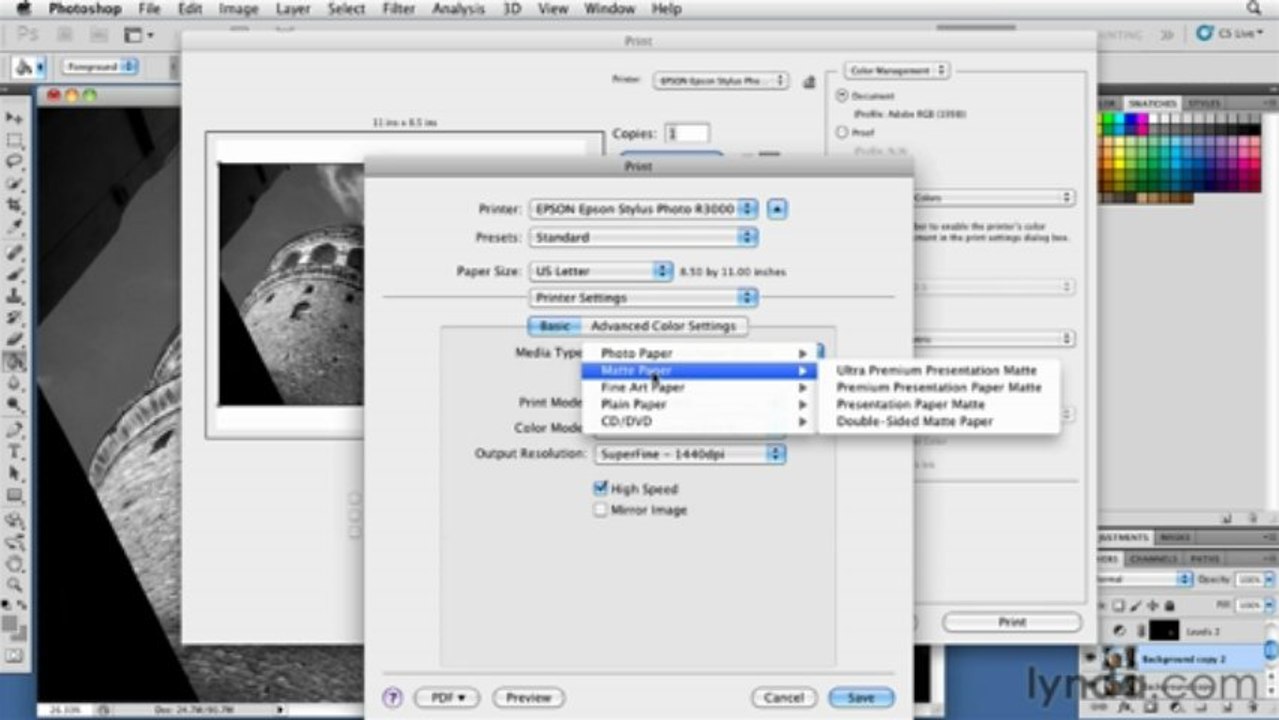Click the lock all layer icon
Image resolution: width=1279 pixels, height=720 pixels.
click(1171, 606)
